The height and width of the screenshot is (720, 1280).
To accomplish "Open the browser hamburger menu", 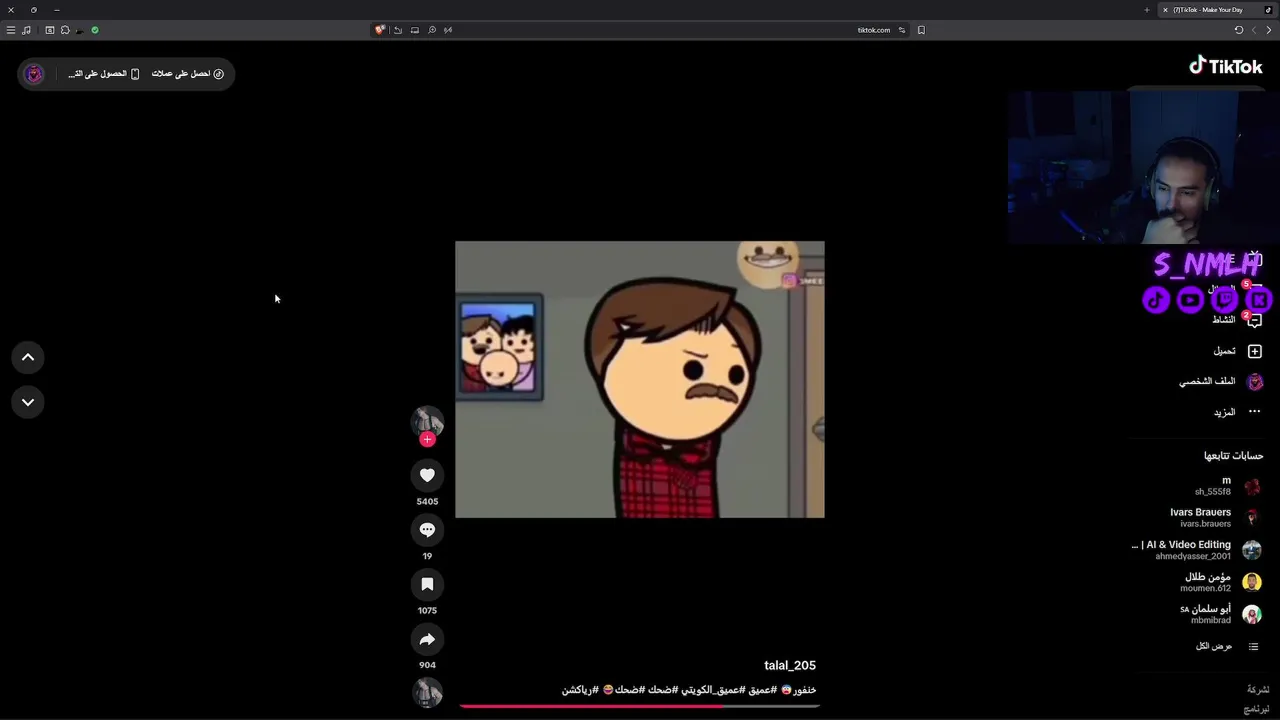I will pyautogui.click(x=11, y=30).
